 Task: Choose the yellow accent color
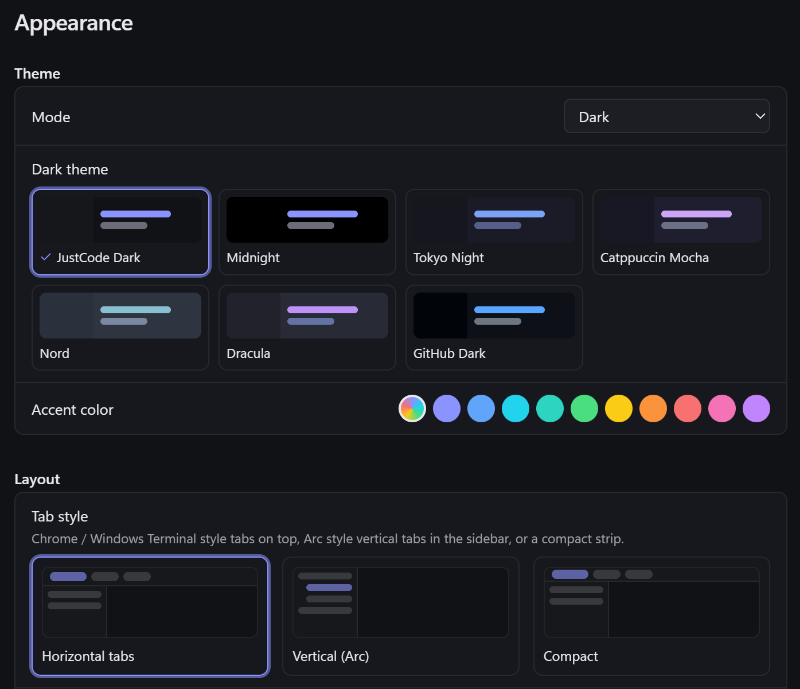point(619,408)
